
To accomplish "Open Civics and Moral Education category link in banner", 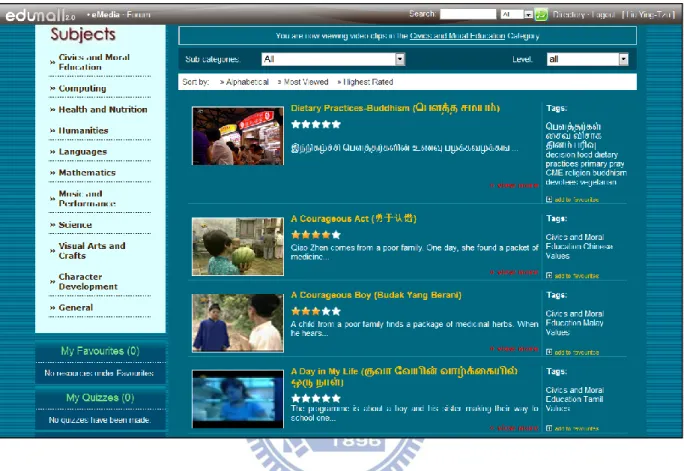I will click(457, 36).
